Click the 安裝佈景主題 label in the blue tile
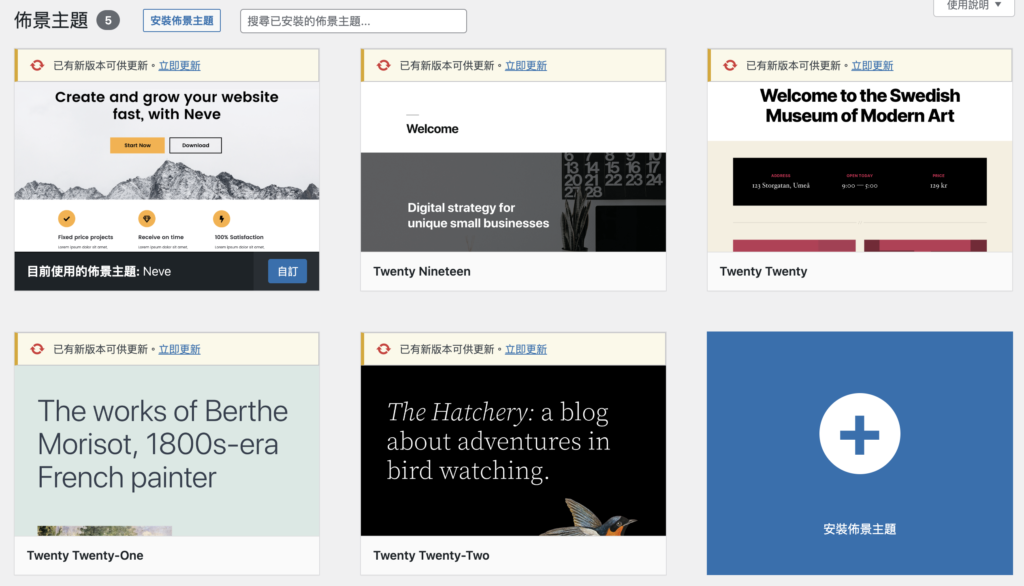Viewport: 1024px width, 586px height. pos(859,529)
